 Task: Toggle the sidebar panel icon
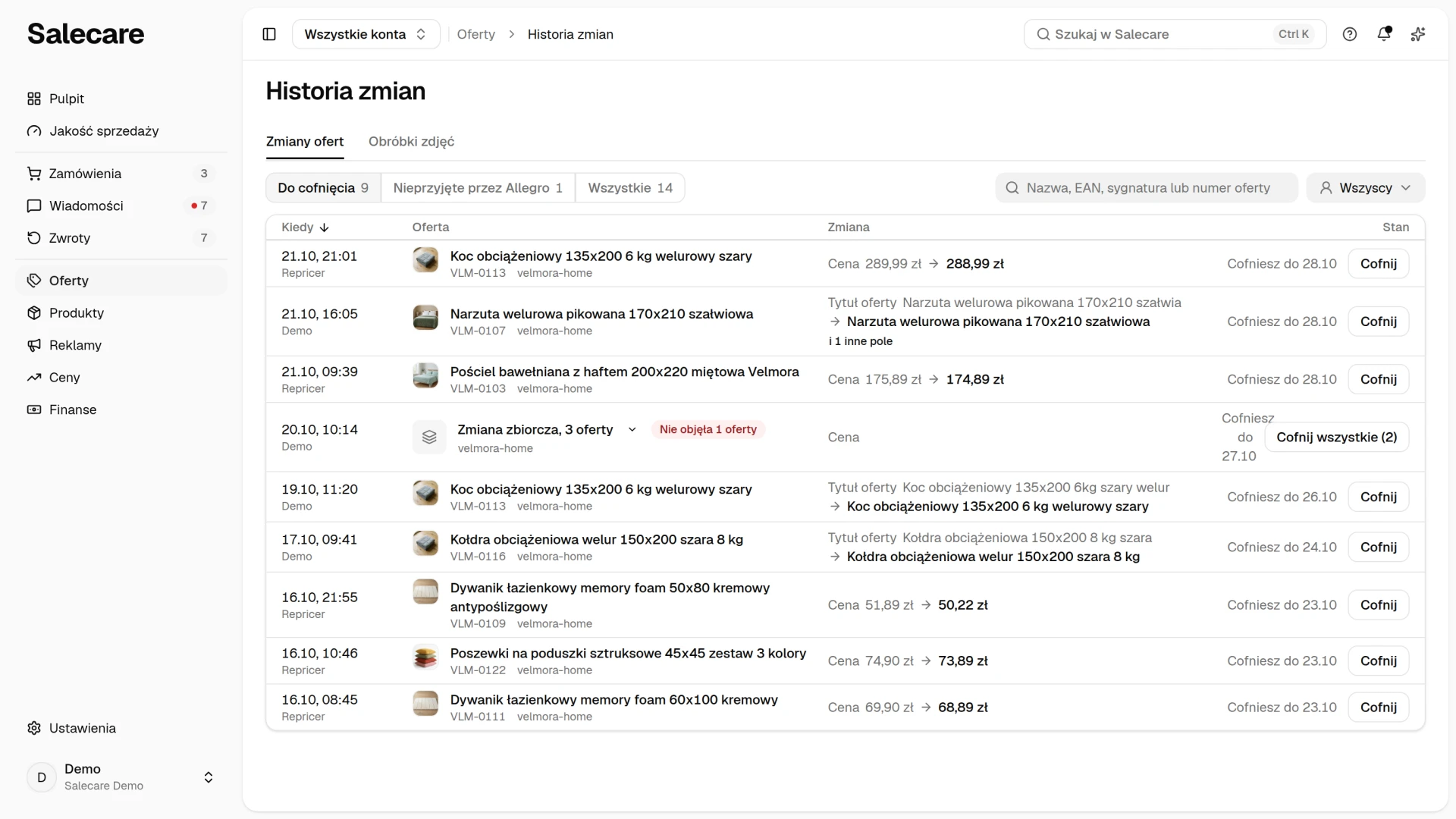(269, 34)
